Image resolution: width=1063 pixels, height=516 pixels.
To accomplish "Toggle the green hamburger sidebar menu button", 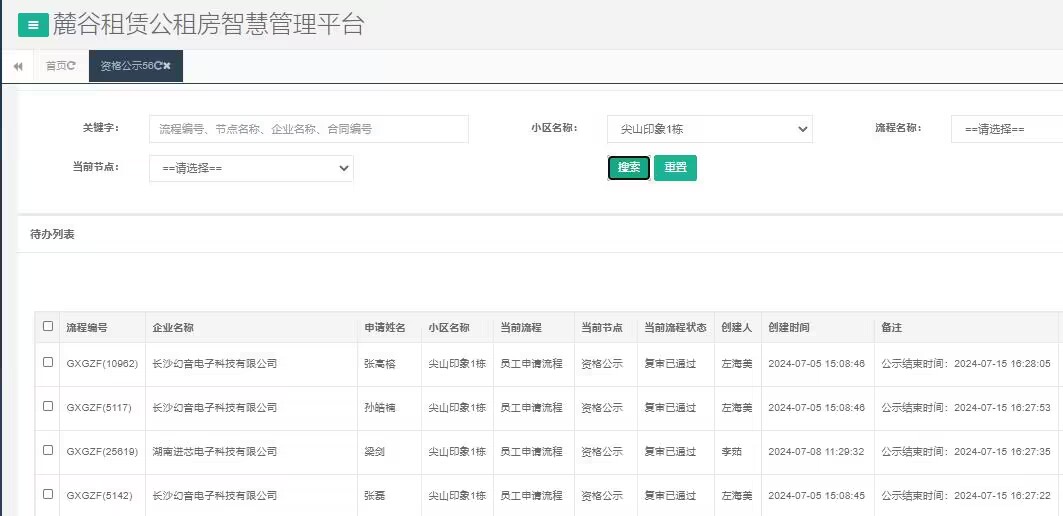I will click(x=33, y=25).
